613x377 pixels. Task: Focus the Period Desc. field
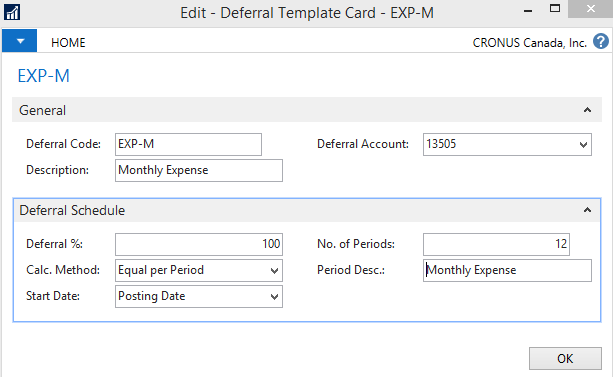pyautogui.click(x=507, y=270)
